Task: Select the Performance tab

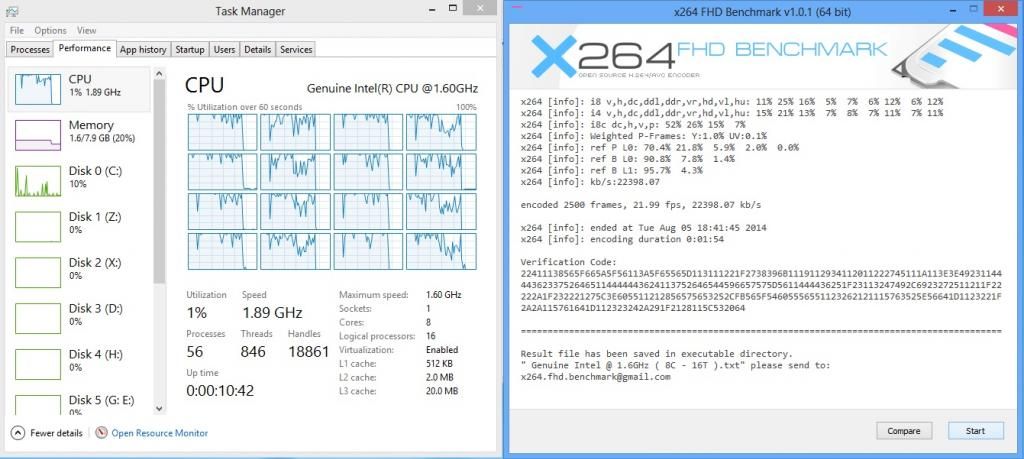Action: click(x=84, y=48)
